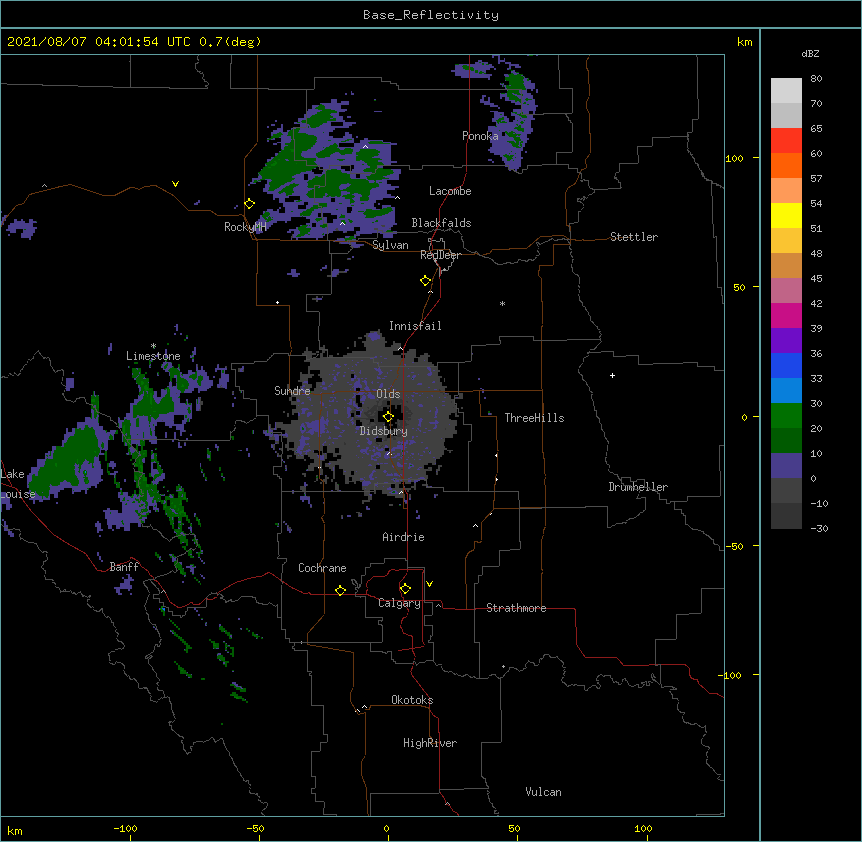Click the Lake Louise label at the left edge

point(18,484)
